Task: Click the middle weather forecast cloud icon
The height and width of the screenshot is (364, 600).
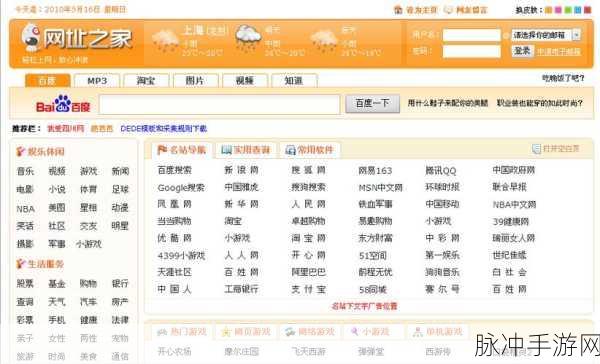Action: [x=248, y=38]
